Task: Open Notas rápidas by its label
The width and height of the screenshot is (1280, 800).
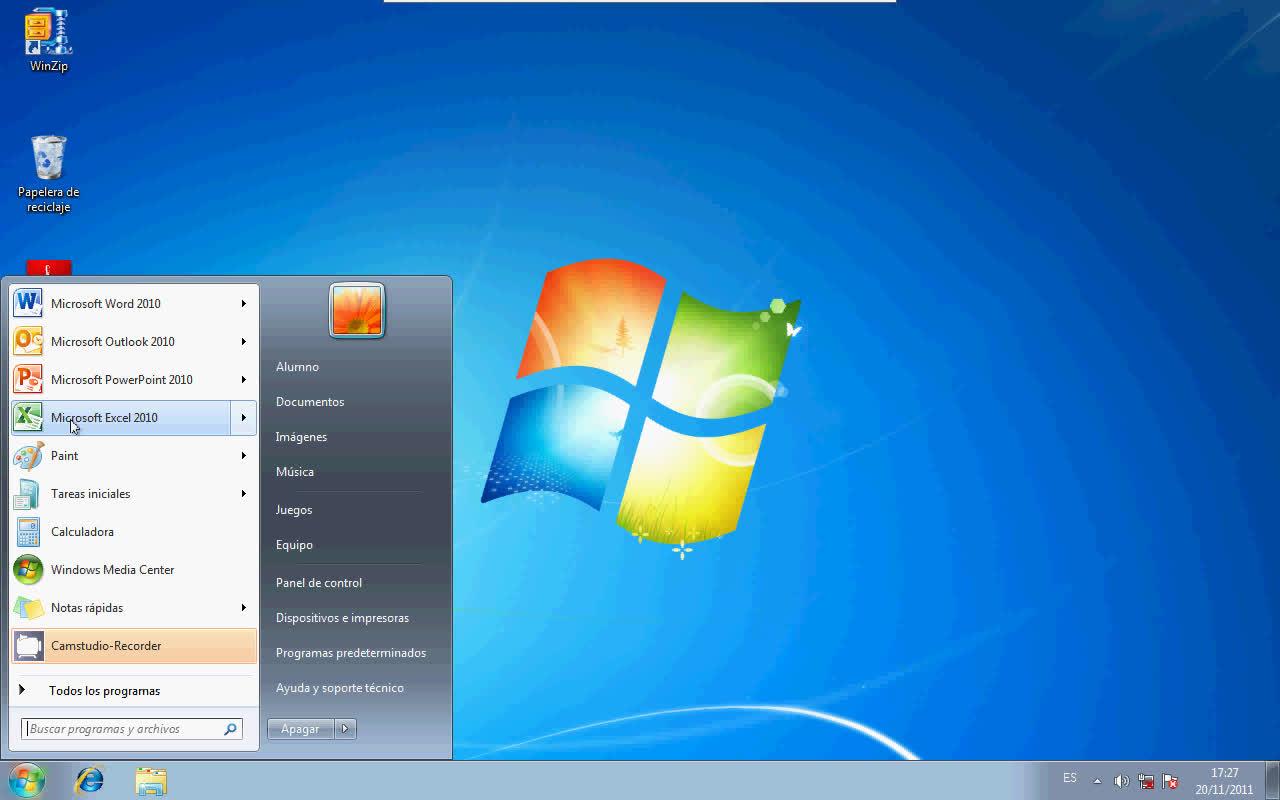Action: point(87,608)
